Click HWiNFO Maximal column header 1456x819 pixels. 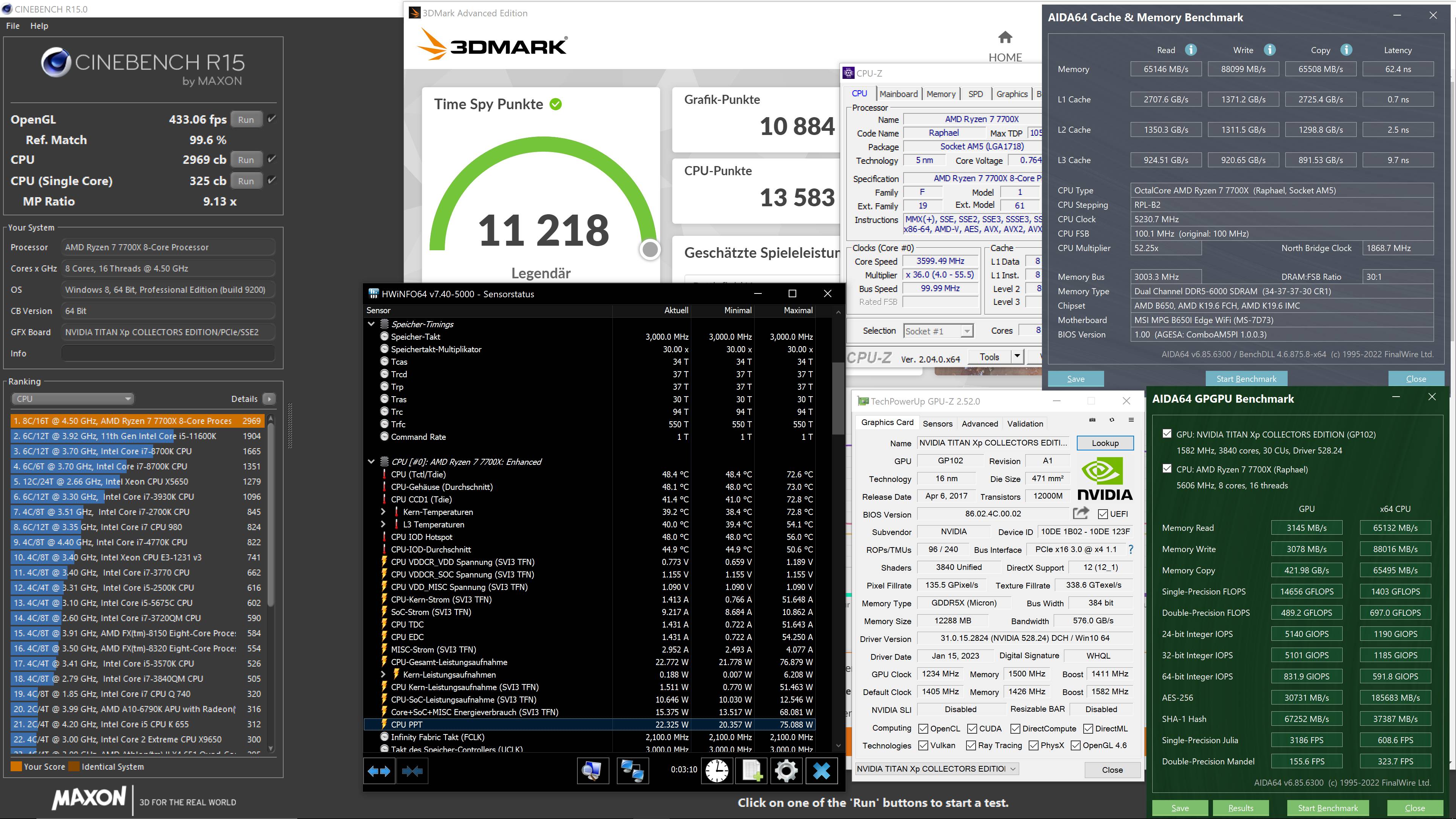(x=798, y=310)
